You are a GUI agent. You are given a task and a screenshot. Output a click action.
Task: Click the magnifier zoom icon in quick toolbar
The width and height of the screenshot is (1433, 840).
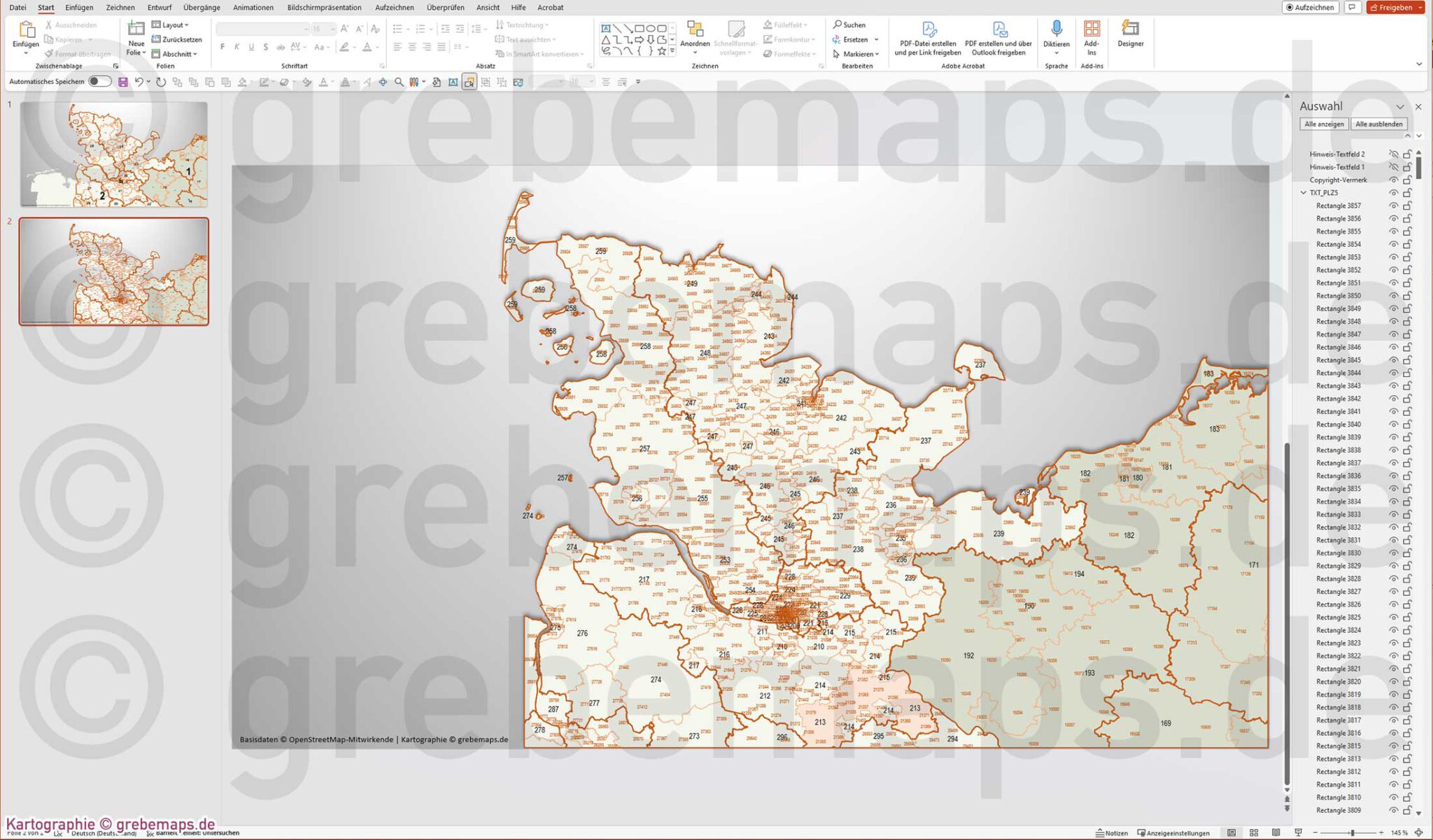(x=399, y=82)
